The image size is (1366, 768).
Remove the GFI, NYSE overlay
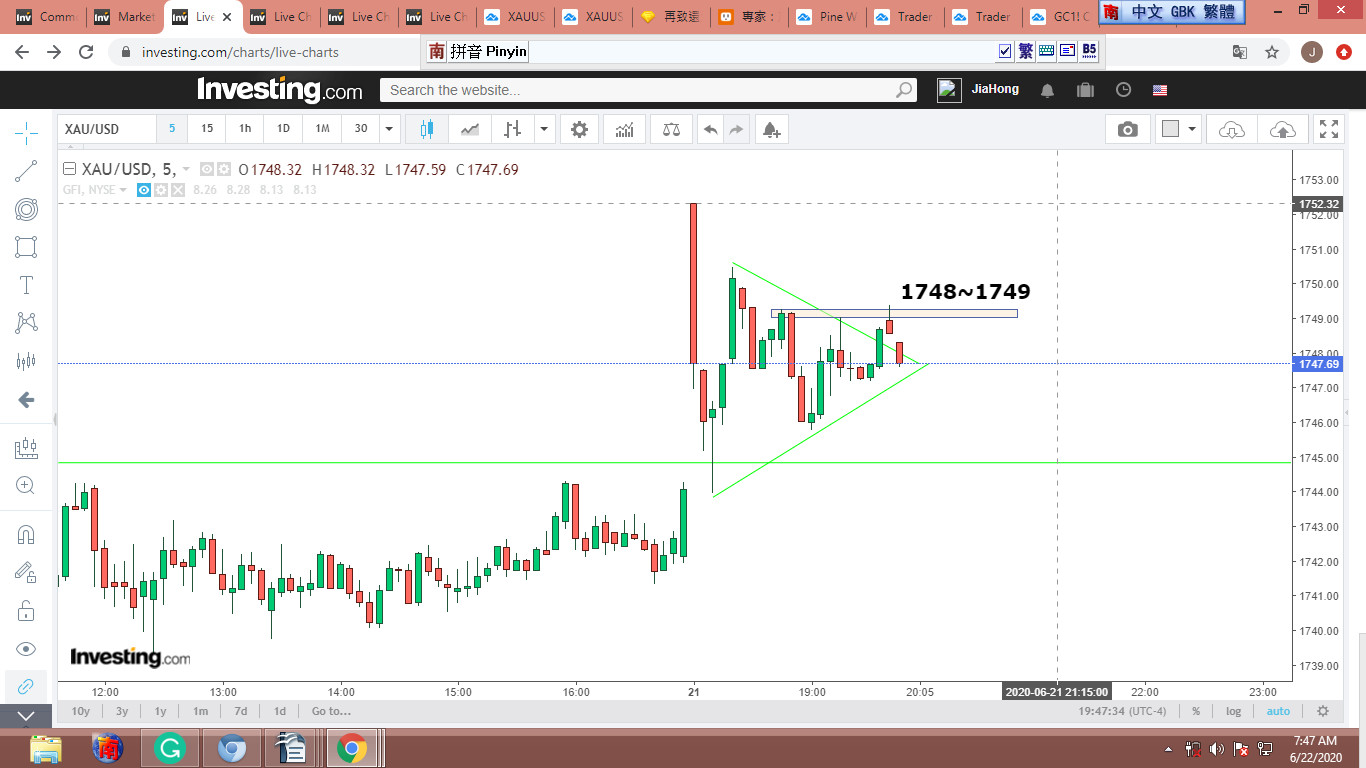click(178, 190)
